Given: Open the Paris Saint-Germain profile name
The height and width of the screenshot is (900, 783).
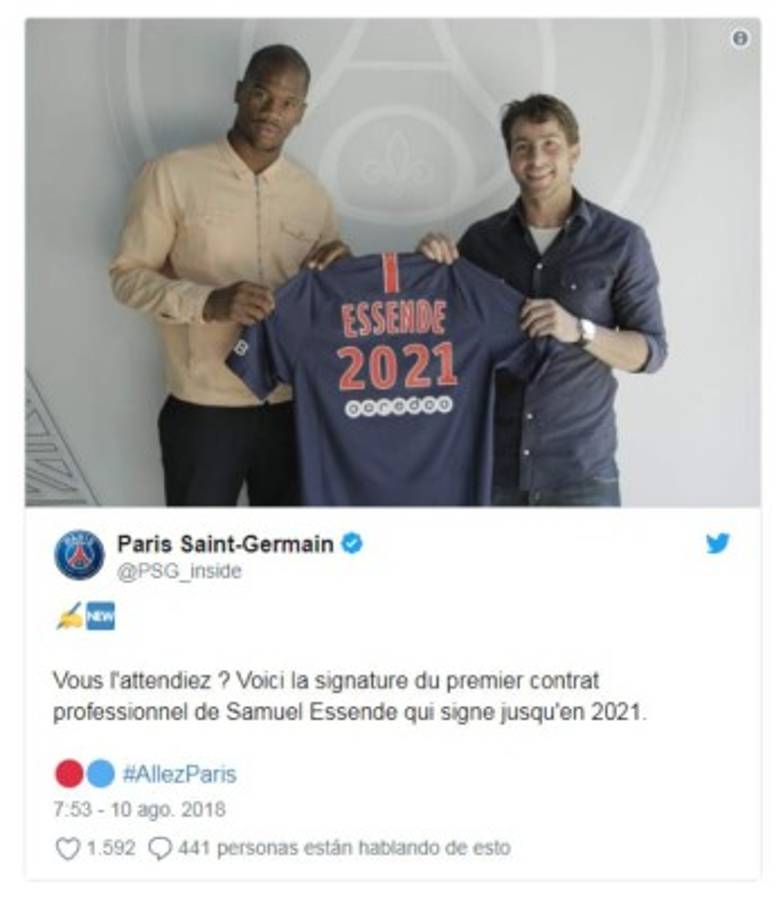Looking at the screenshot, I should point(225,543).
